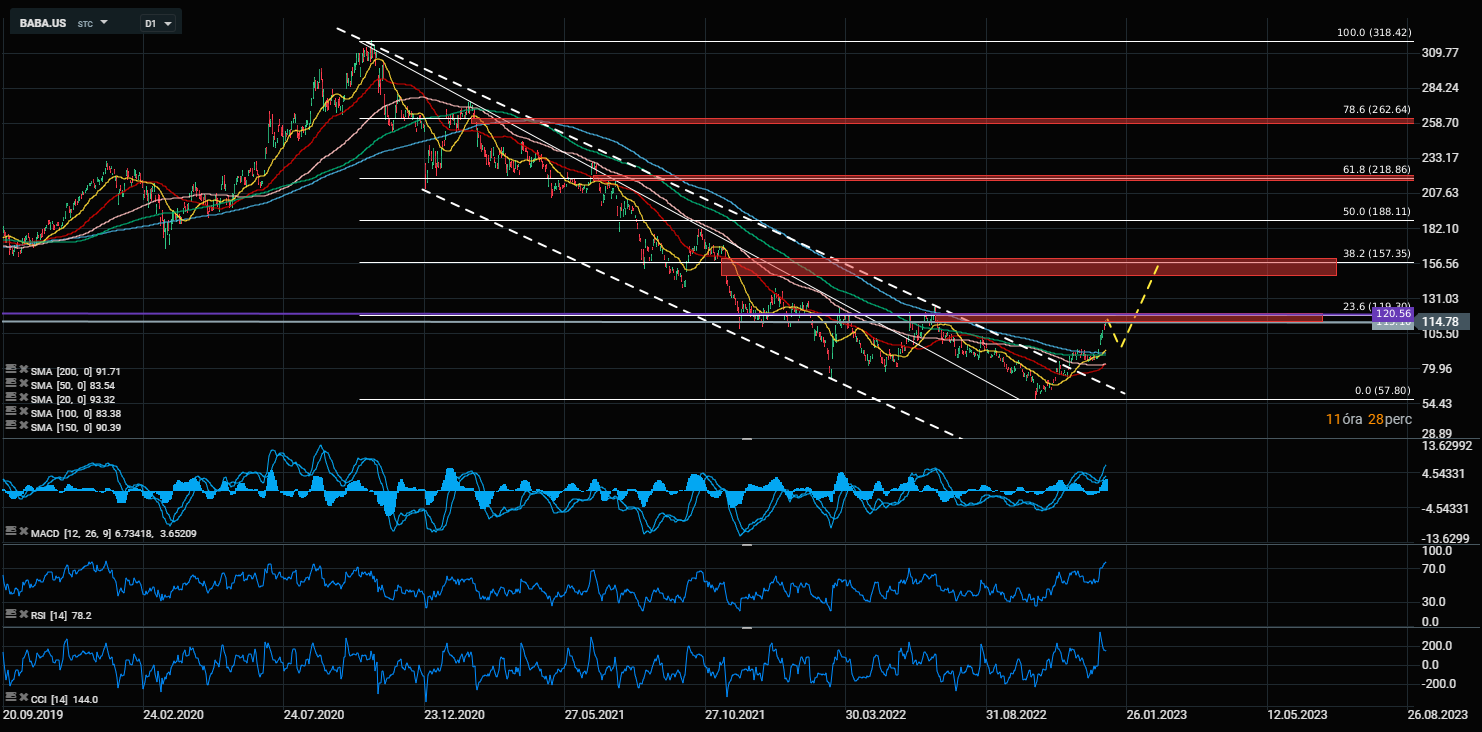Remove the MACD indicator panel
Image resolution: width=1482 pixels, height=732 pixels.
tap(22, 533)
